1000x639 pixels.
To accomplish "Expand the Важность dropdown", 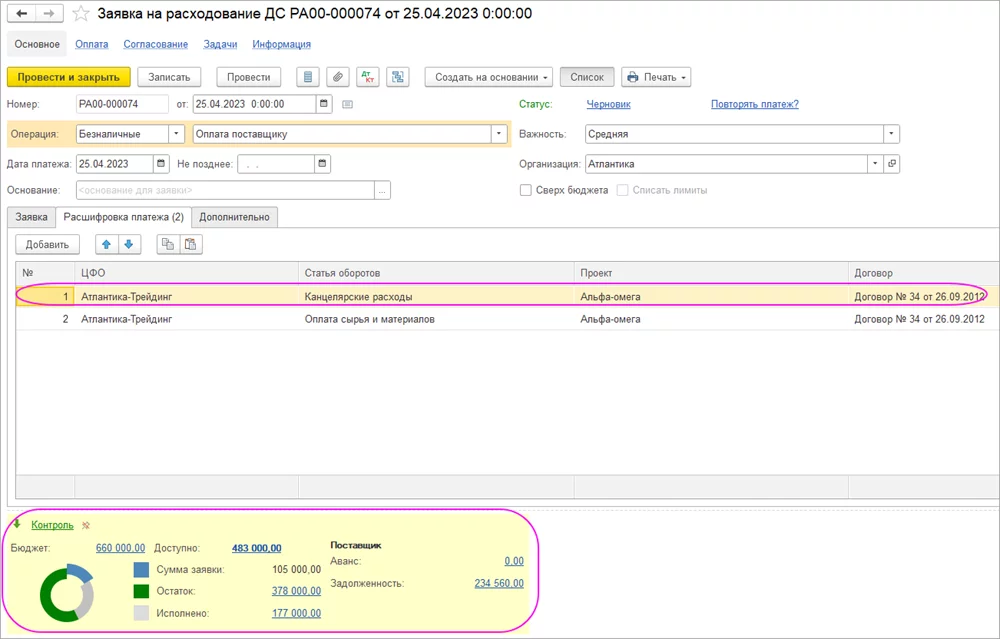I will pyautogui.click(x=890, y=134).
